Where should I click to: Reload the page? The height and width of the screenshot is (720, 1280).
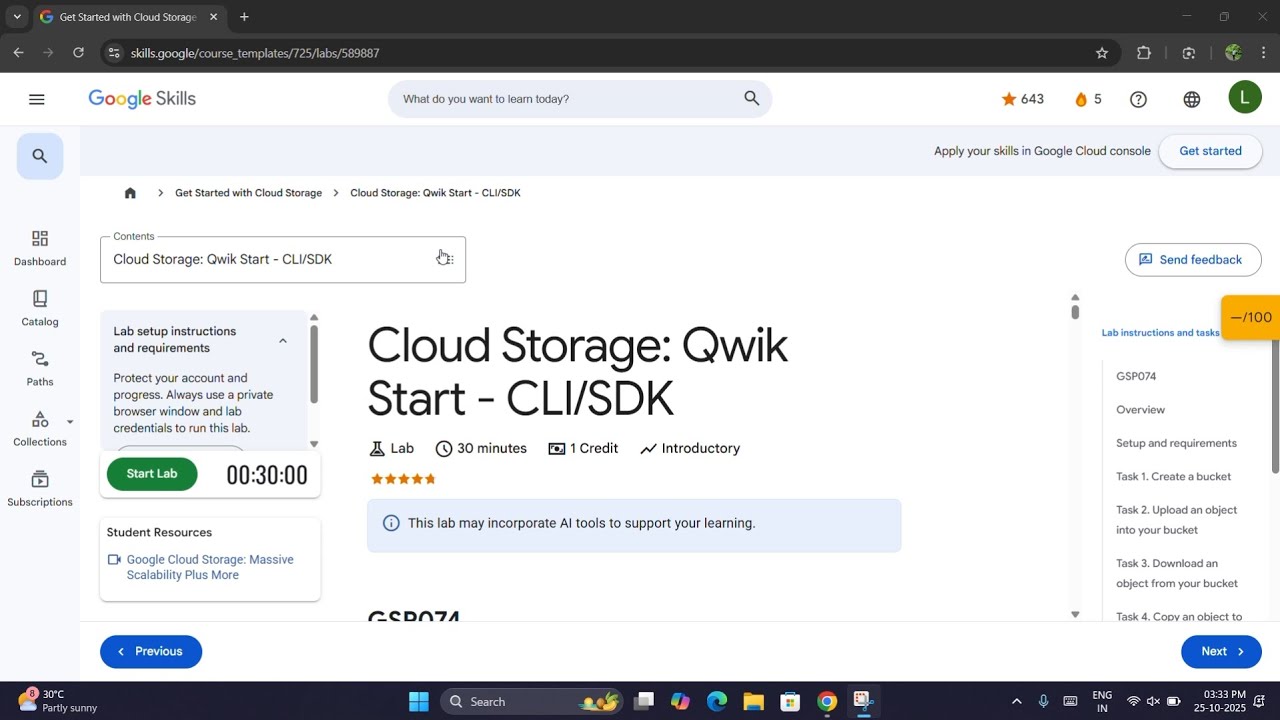(78, 53)
